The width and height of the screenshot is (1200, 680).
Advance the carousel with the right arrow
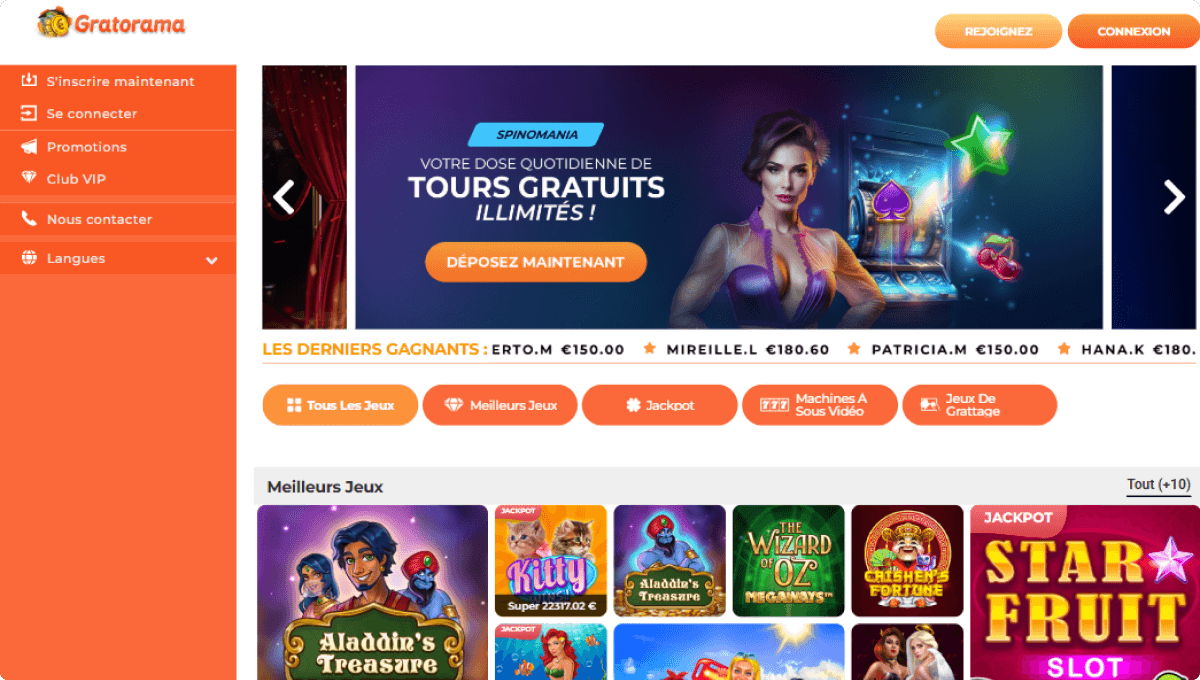1174,197
